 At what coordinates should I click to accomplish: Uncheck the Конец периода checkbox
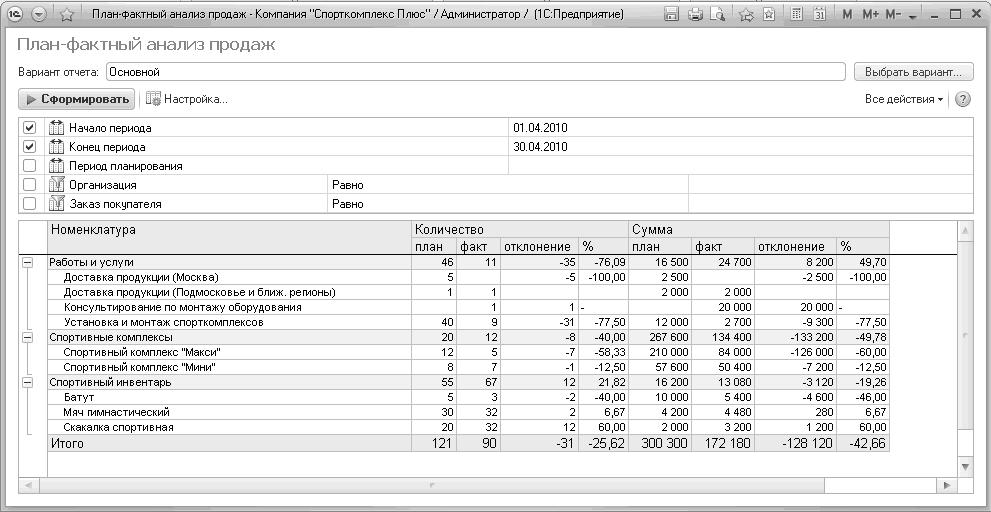coord(29,147)
